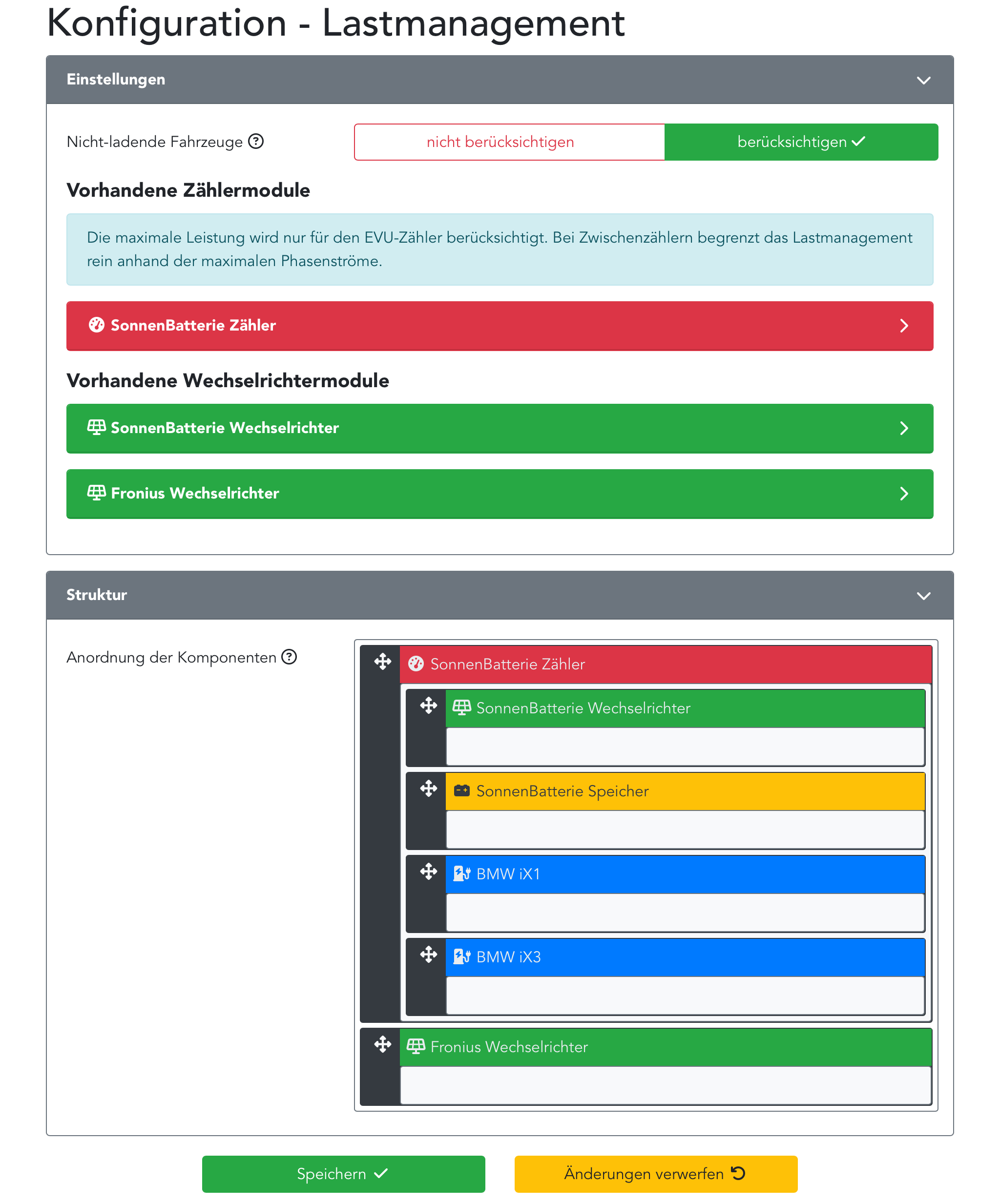Click Änderungen verwerfen button
1000x1204 pixels.
click(655, 1174)
